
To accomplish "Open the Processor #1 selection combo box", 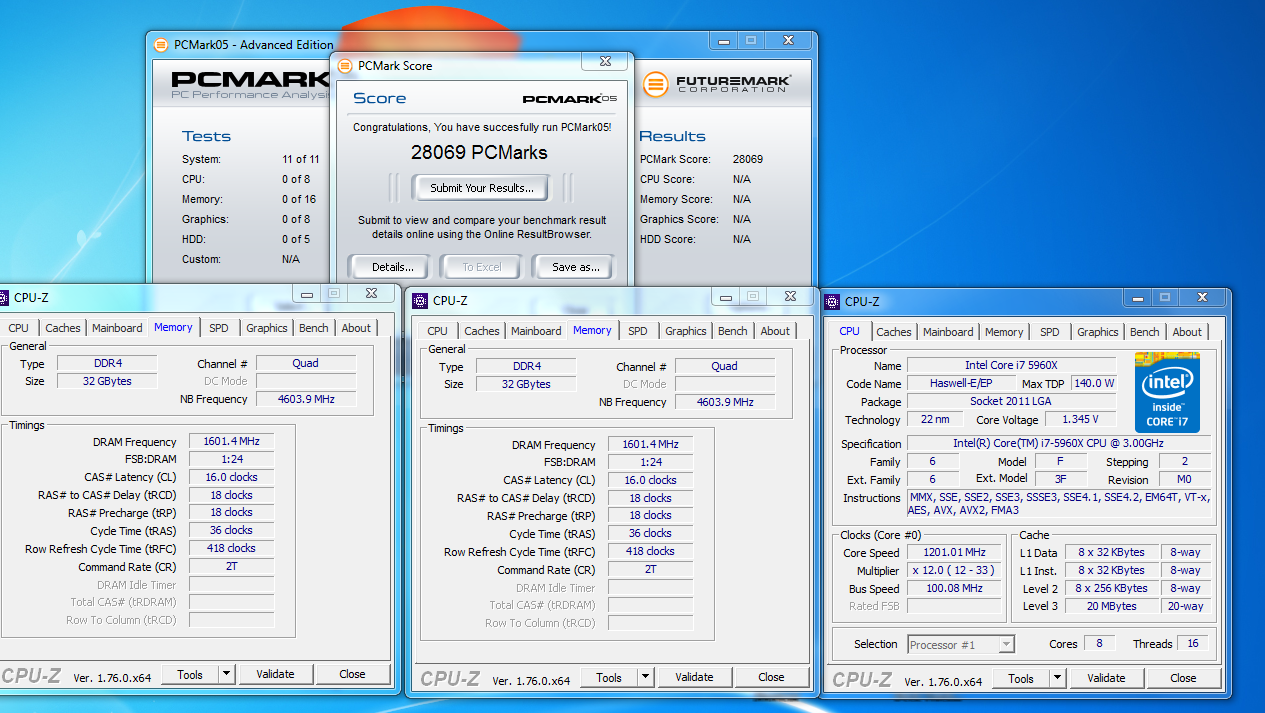I will tap(961, 645).
